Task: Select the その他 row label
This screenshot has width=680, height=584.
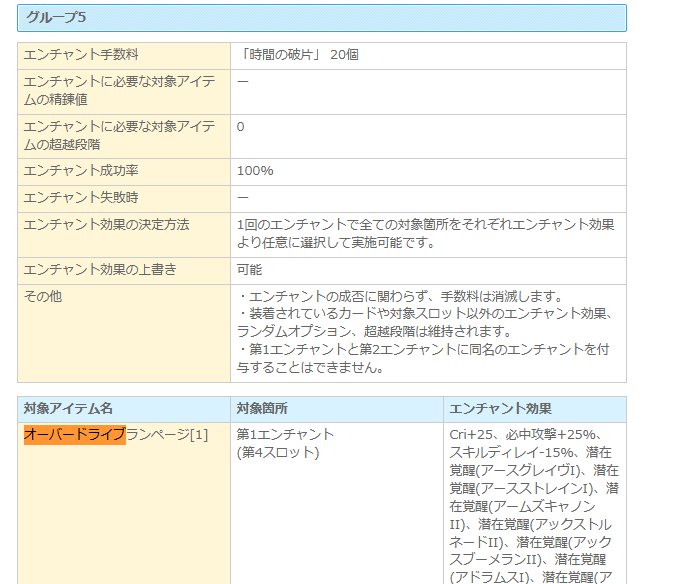Action: click(43, 296)
